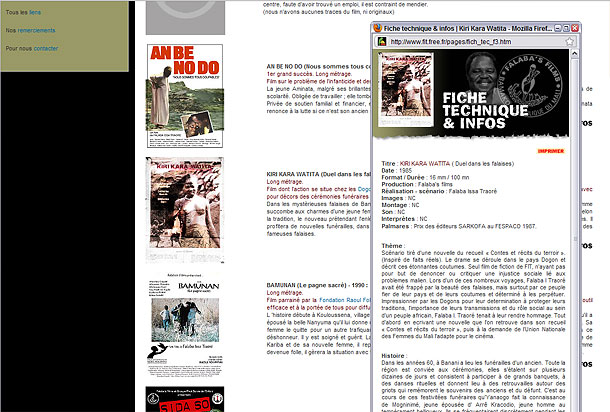Click the gray placeholder image at the top
The image size is (610, 412).
pos(185,18)
